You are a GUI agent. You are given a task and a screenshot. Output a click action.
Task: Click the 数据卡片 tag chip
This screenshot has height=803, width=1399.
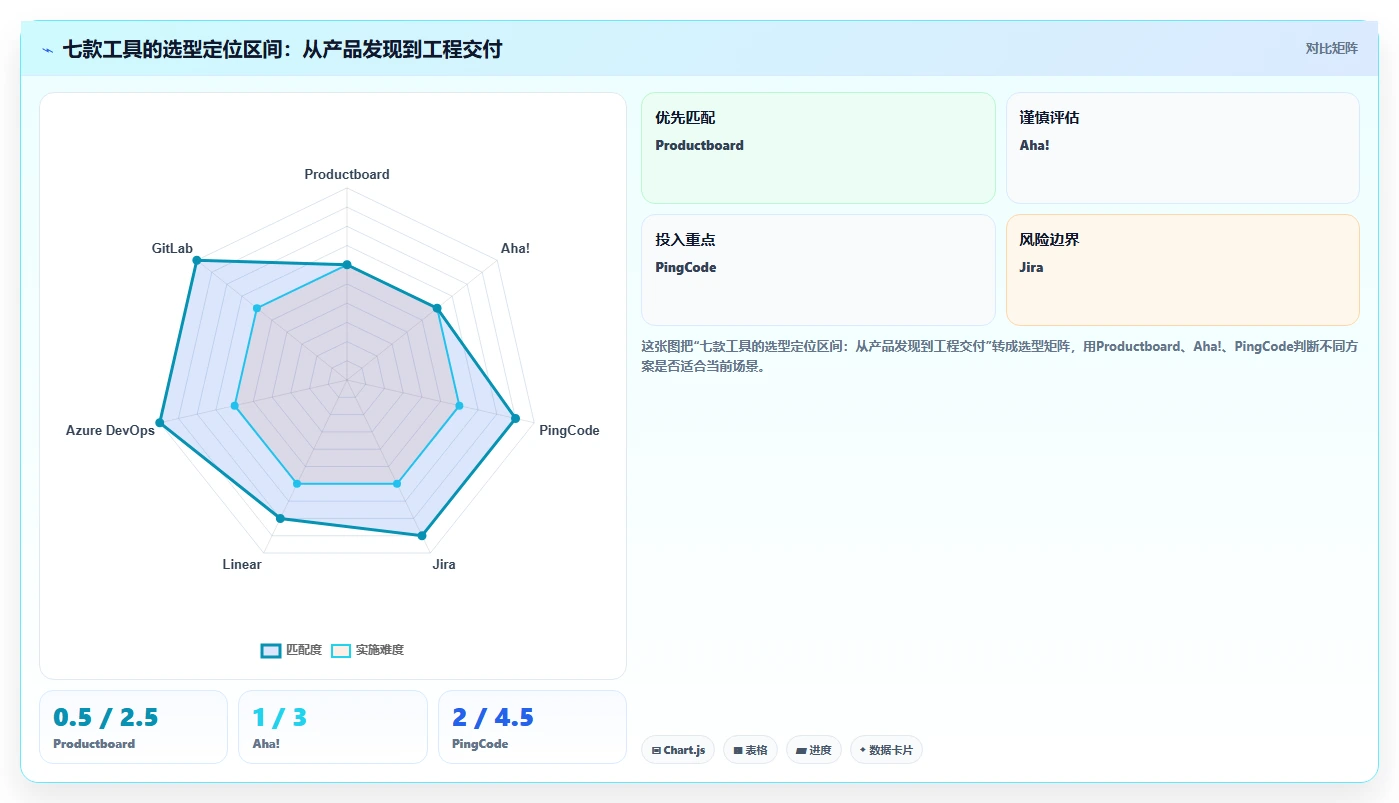pyautogui.click(x=886, y=750)
